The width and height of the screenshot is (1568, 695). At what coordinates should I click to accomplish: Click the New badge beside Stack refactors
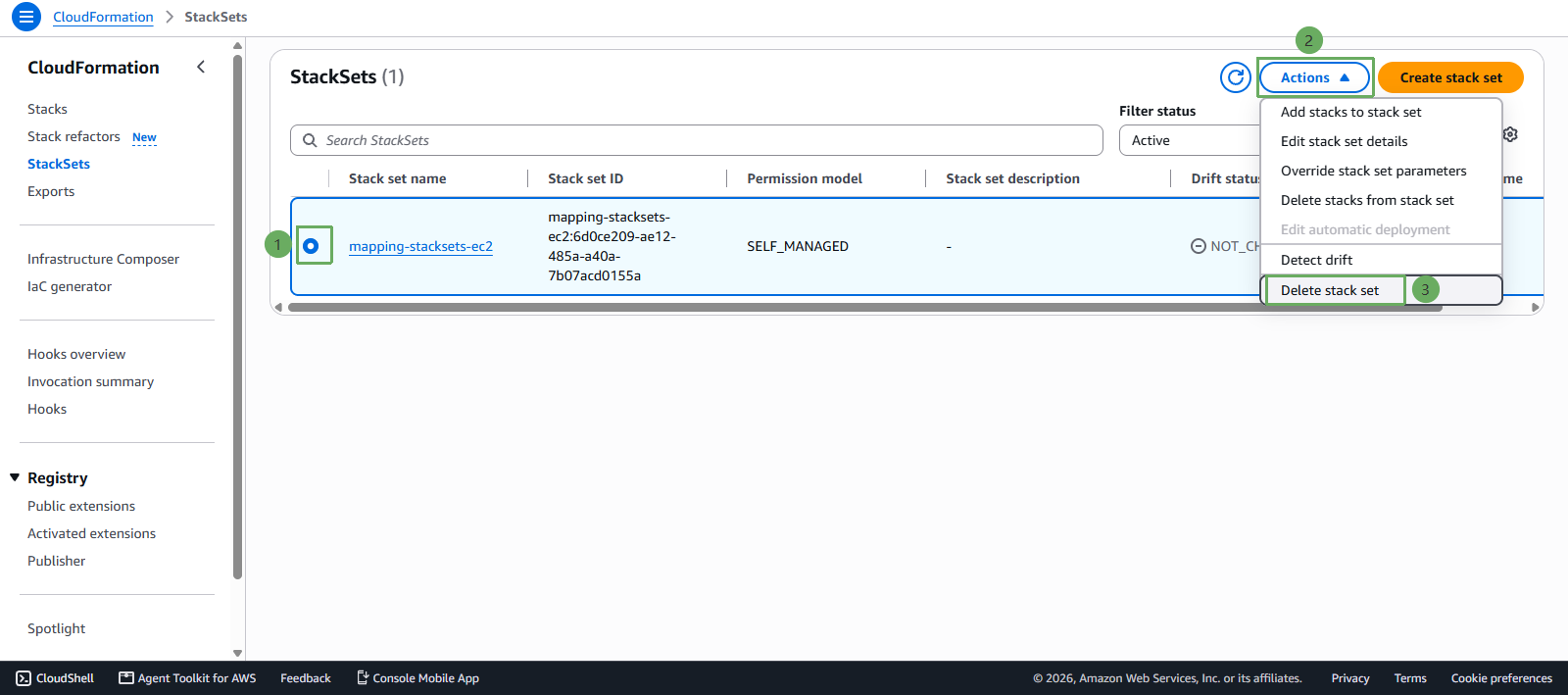(x=144, y=137)
